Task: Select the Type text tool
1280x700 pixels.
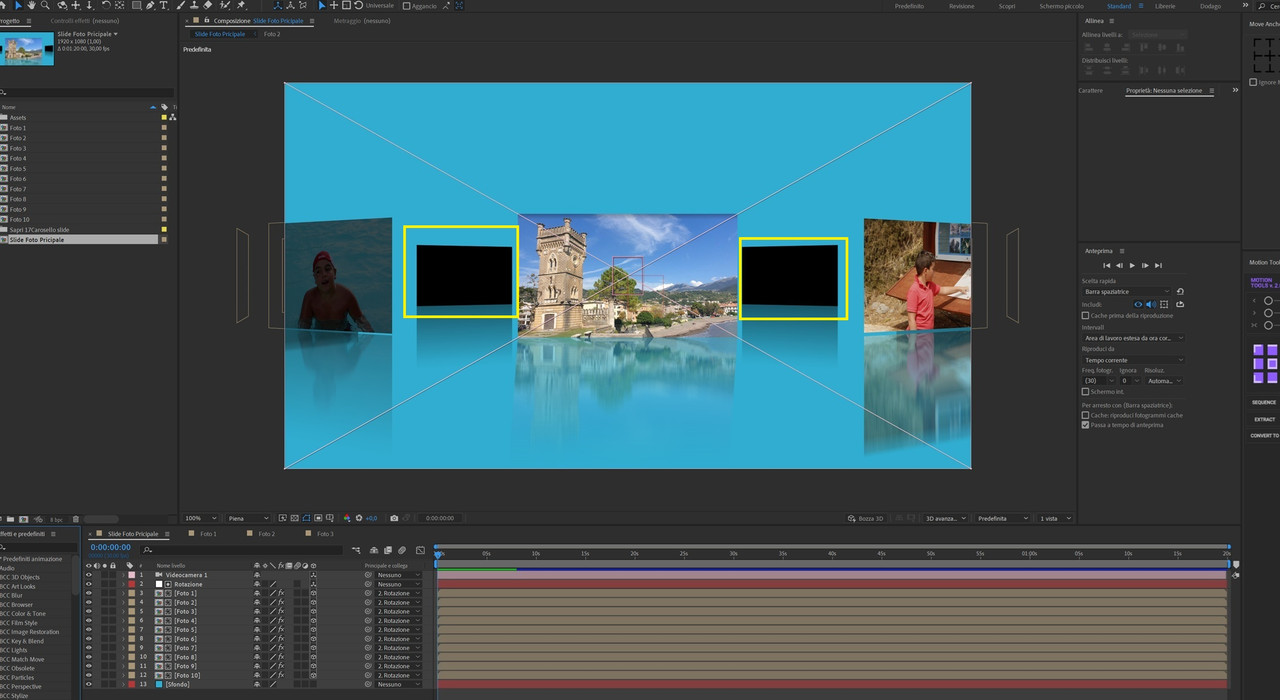Action: point(163,5)
